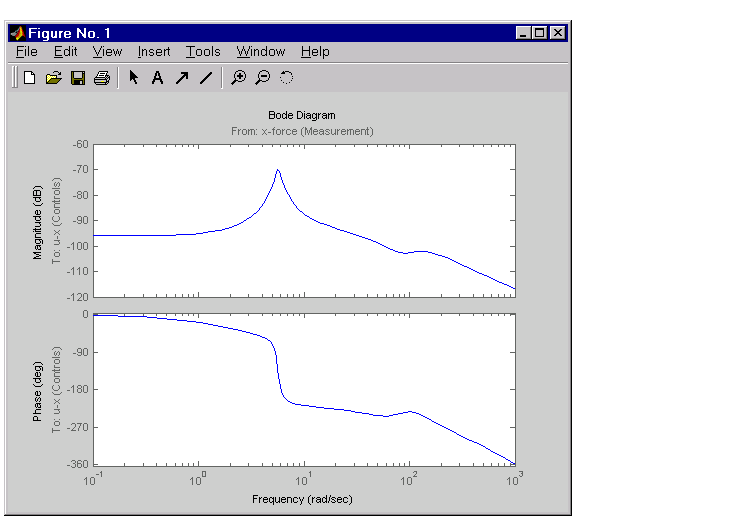Print the figure using the printer icon
The width and height of the screenshot is (750, 520).
coord(101,77)
